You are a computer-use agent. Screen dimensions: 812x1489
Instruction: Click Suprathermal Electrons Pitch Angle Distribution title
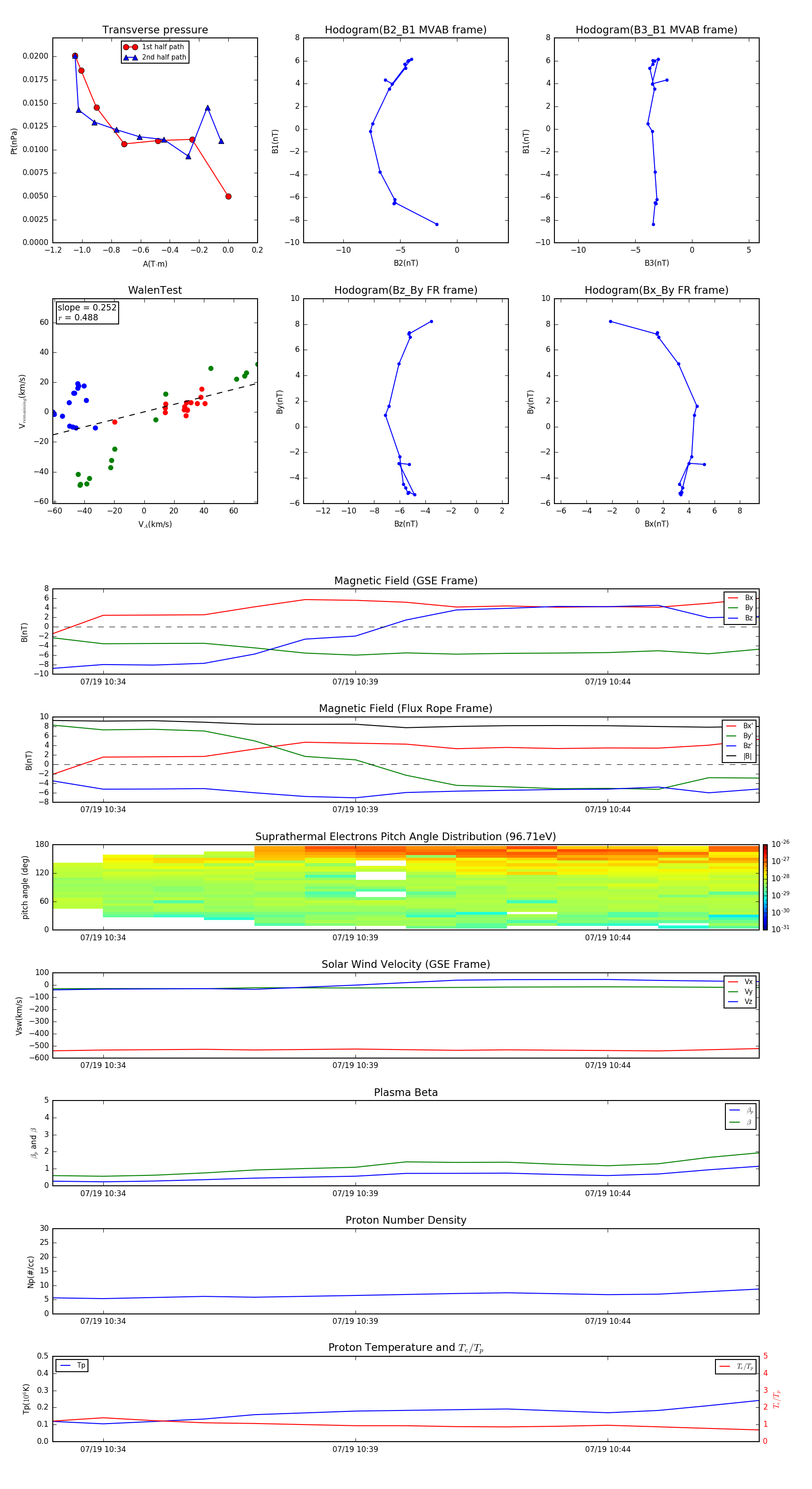pyautogui.click(x=406, y=837)
